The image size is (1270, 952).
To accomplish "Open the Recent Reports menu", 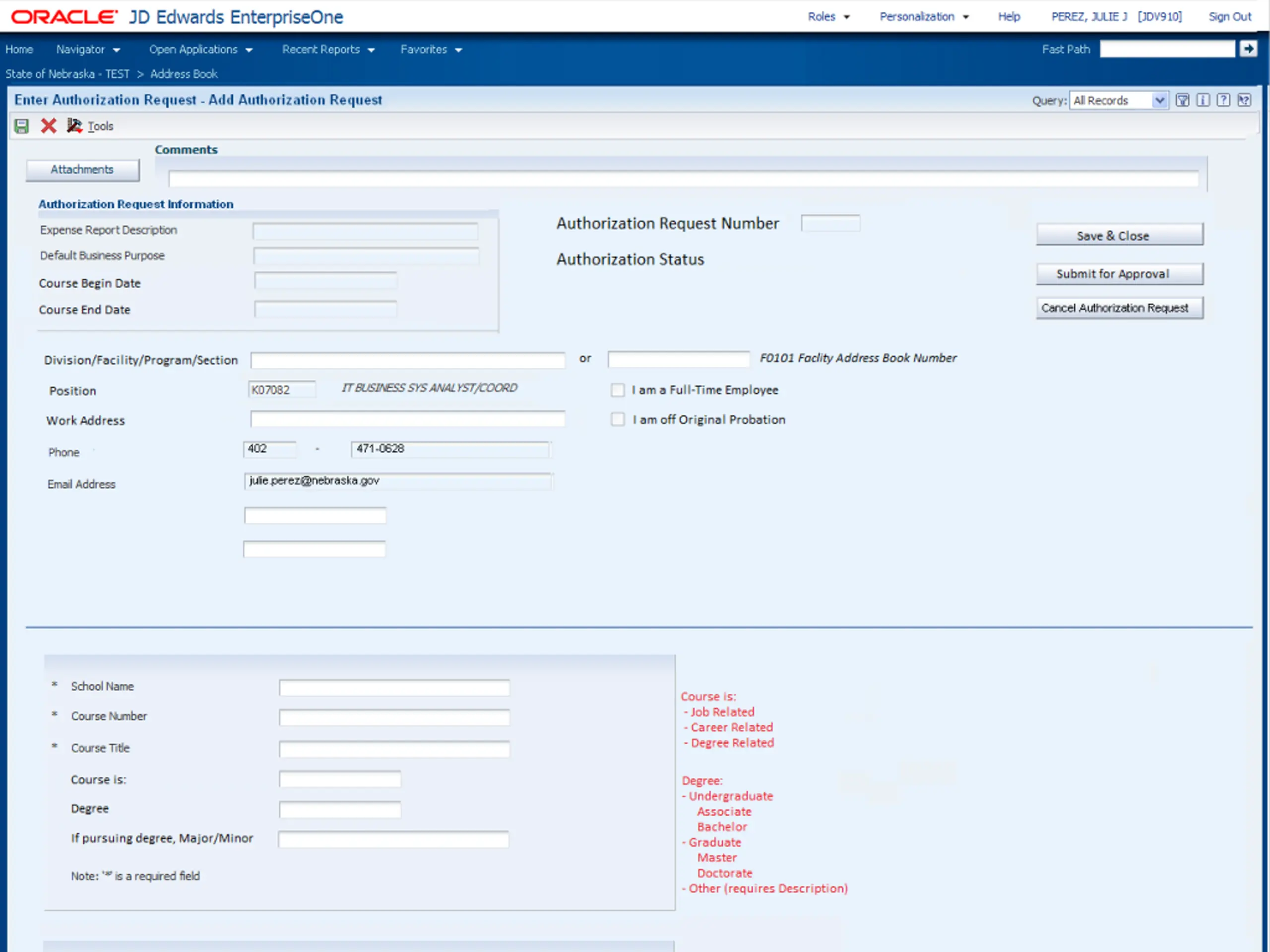I will click(x=328, y=50).
